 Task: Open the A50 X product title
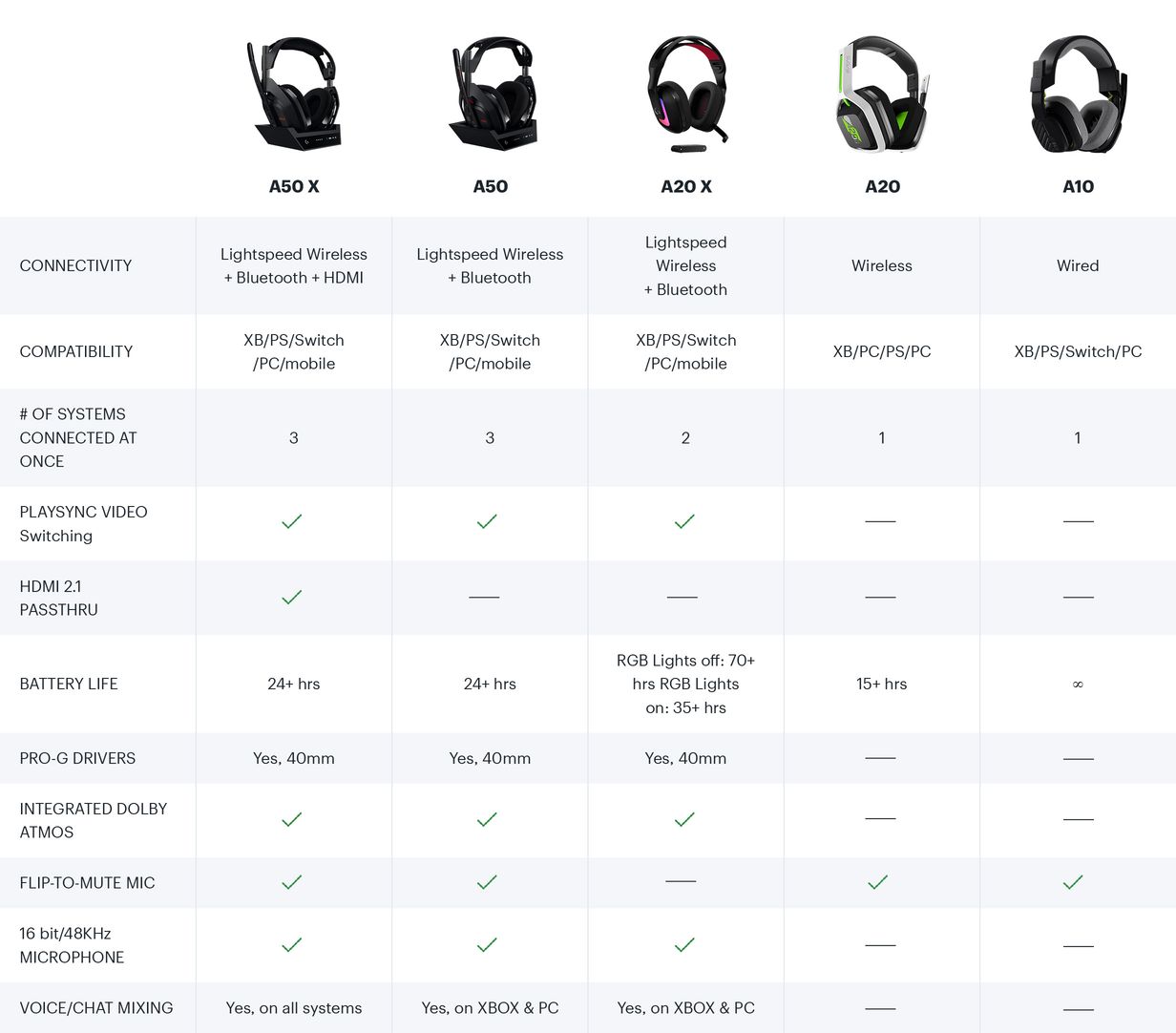[294, 186]
